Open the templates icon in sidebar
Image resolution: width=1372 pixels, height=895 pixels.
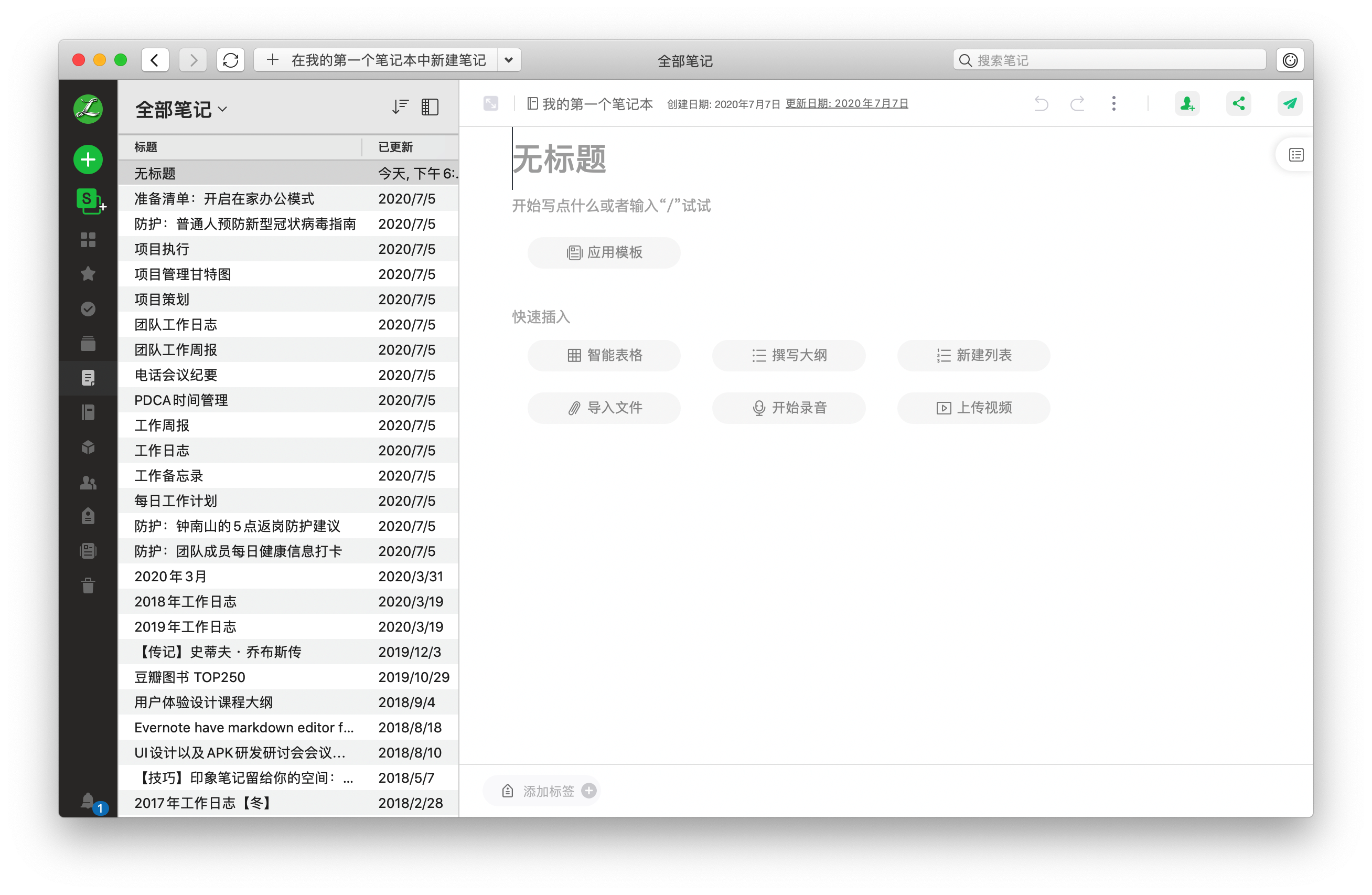point(88,551)
